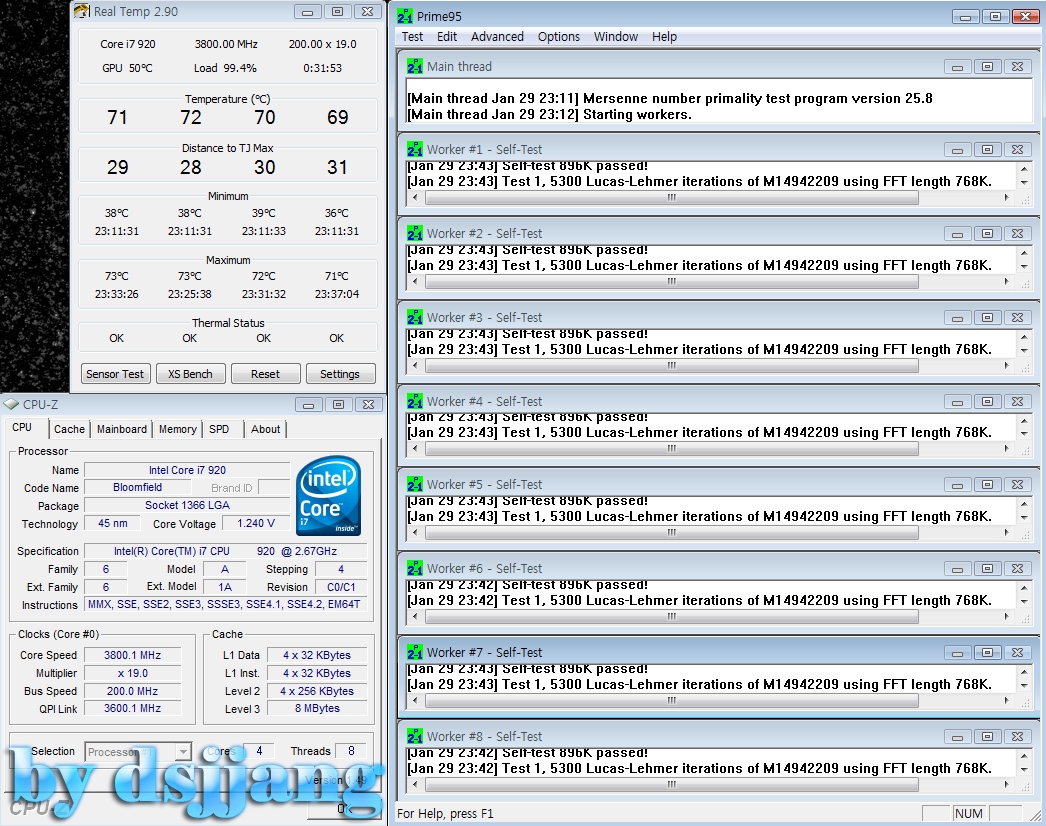Run the XS Bench benchmark

pos(190,374)
